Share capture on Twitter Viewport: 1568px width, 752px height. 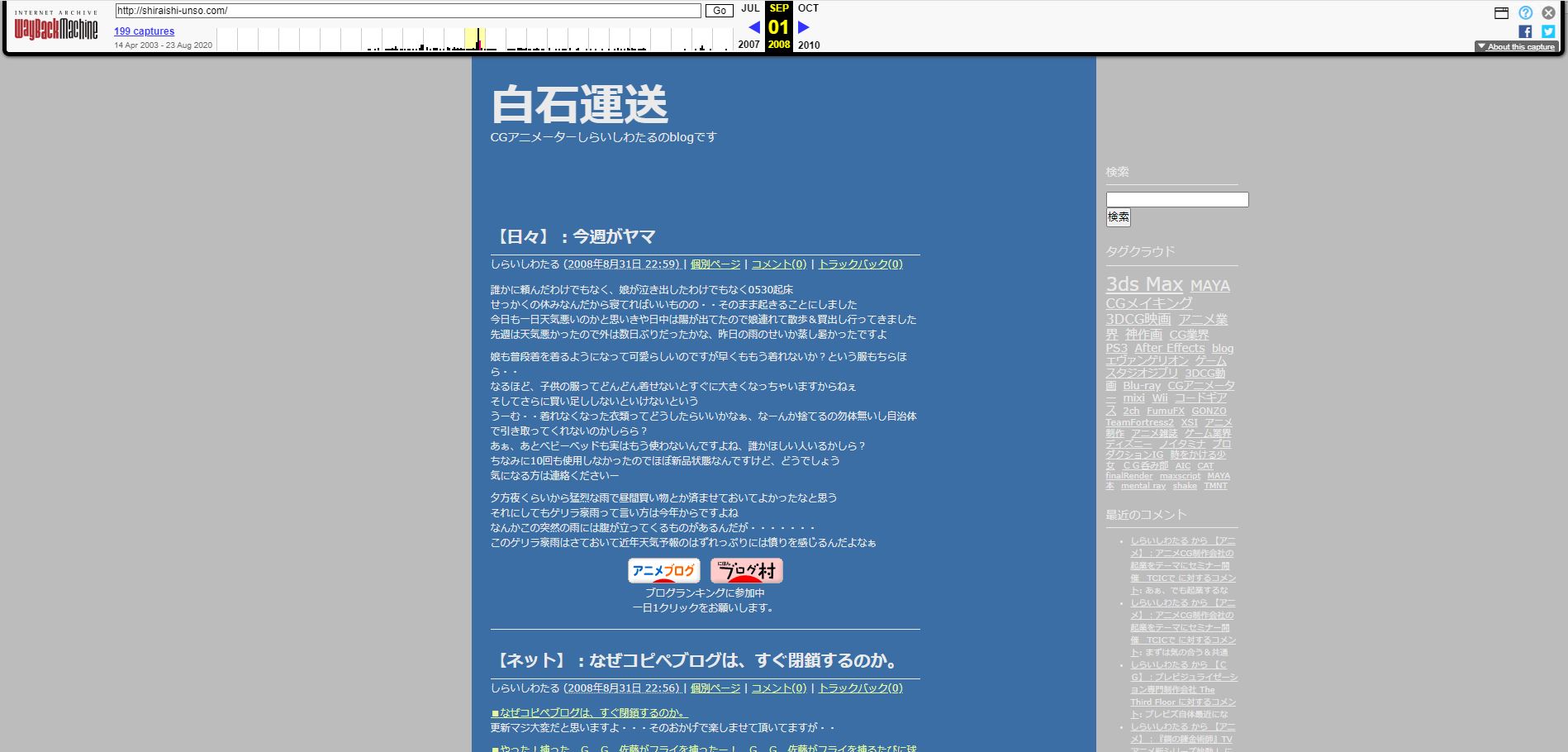click(x=1548, y=31)
